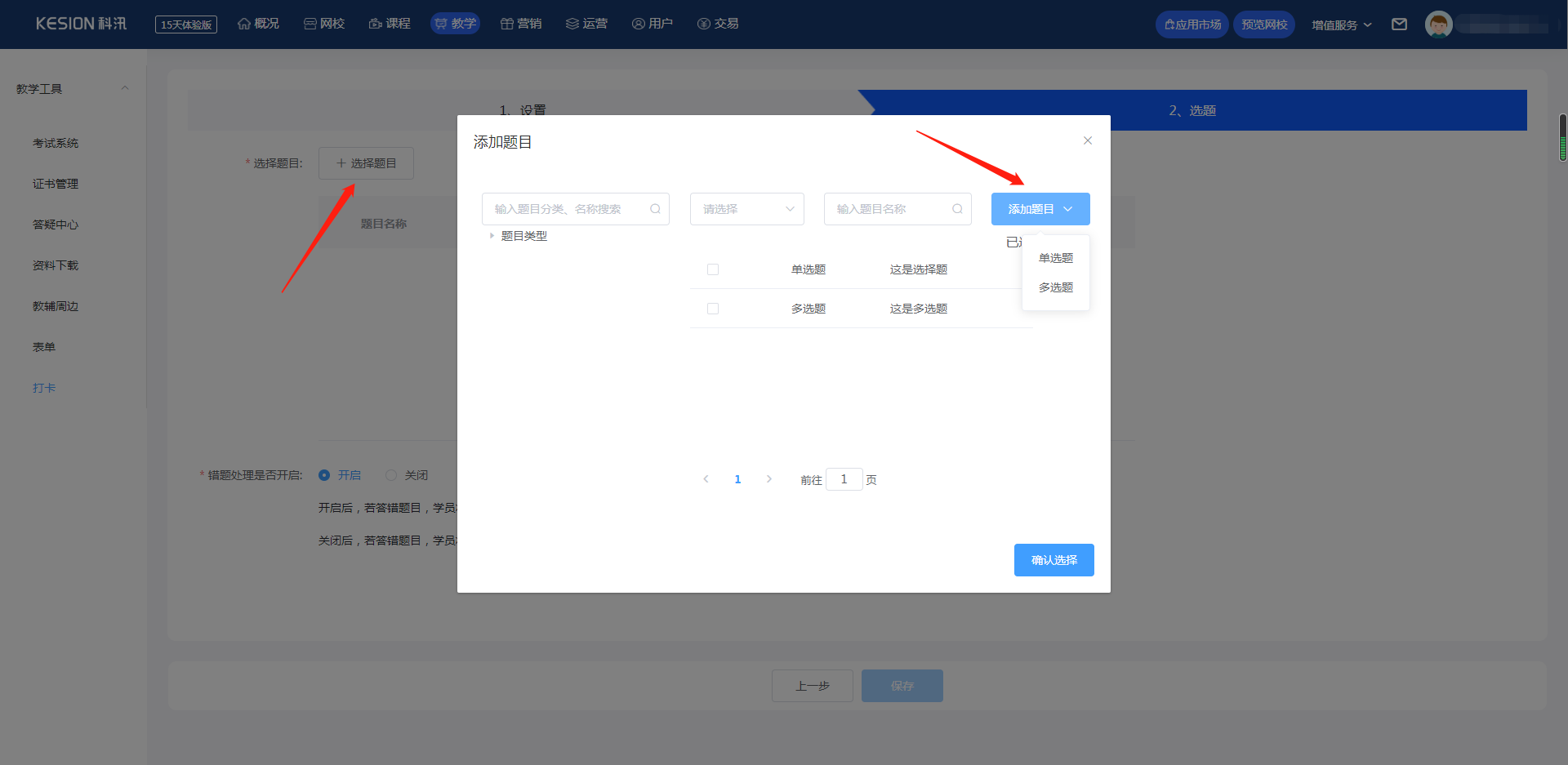The width and height of the screenshot is (1568, 765).
Task: Click the mail envelope icon in top bar
Action: click(1399, 24)
